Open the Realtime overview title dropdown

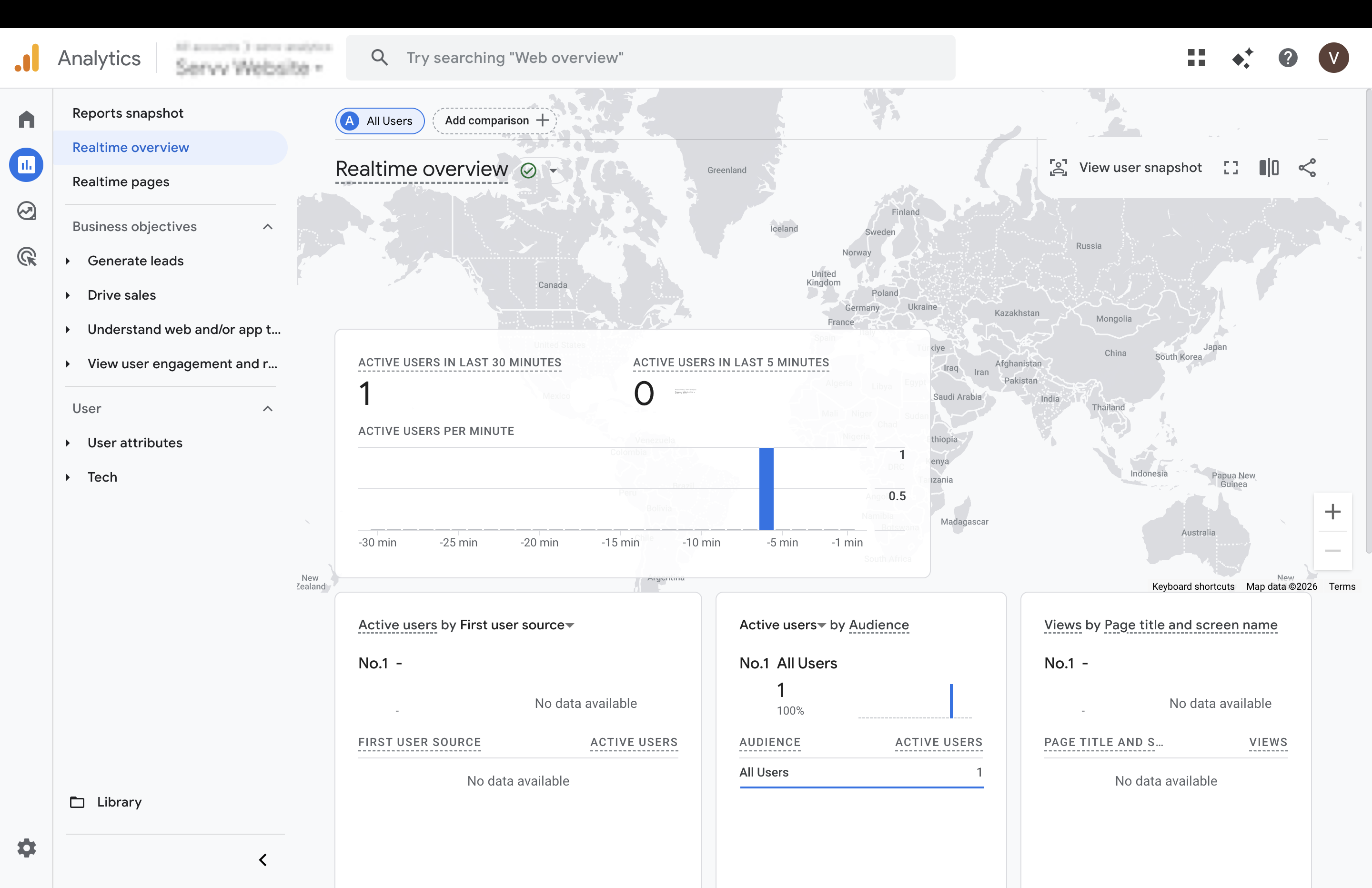[554, 171]
